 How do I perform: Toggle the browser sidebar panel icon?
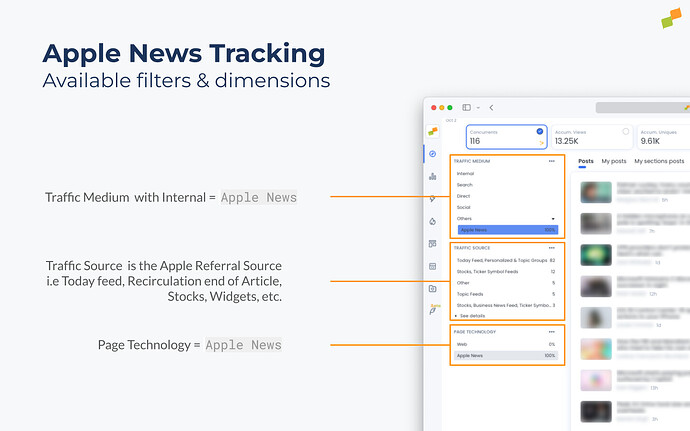point(466,107)
